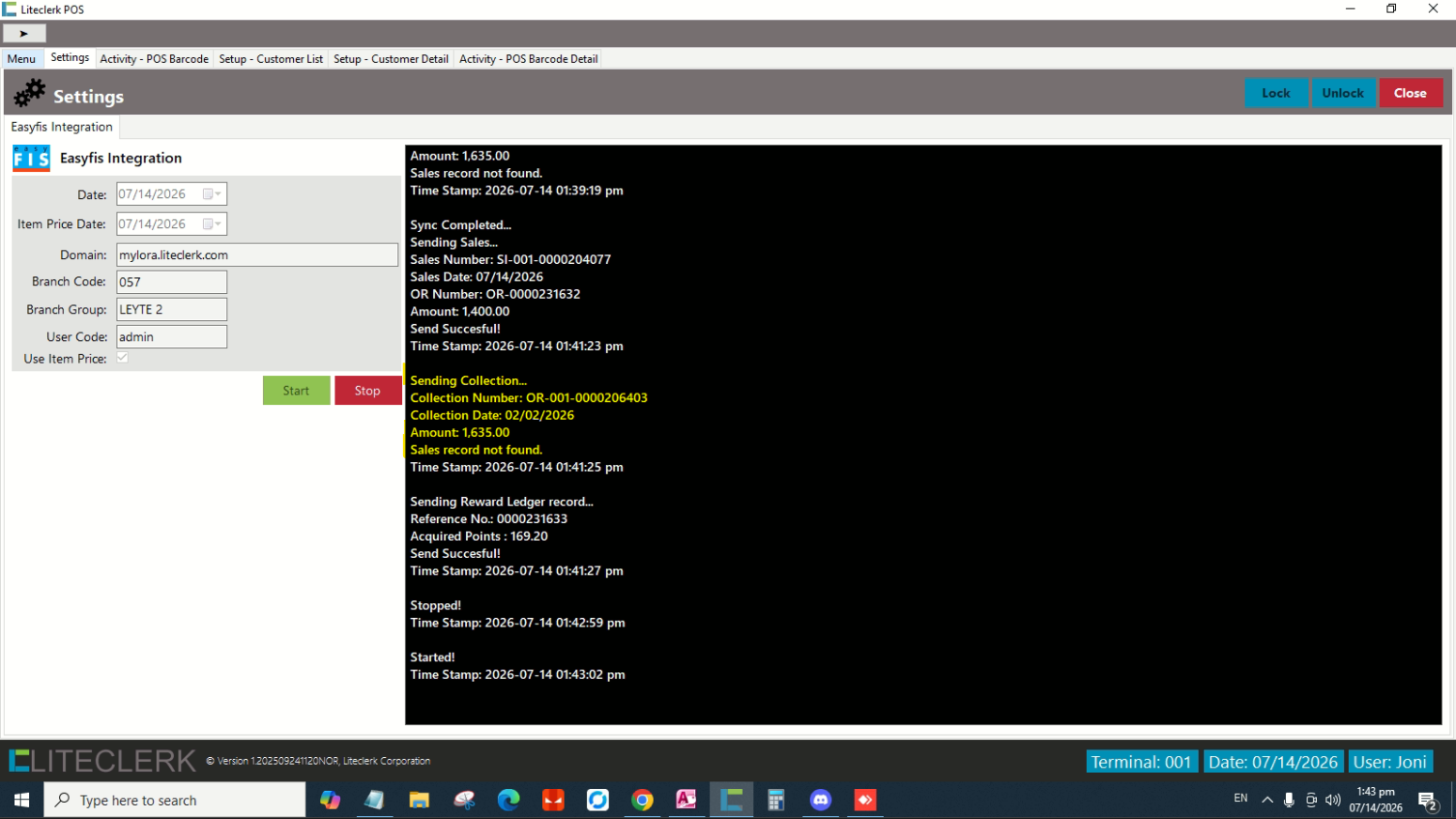Viewport: 1456px width, 819px height.
Task: Open Calculator from the taskbar
Action: [x=776, y=800]
